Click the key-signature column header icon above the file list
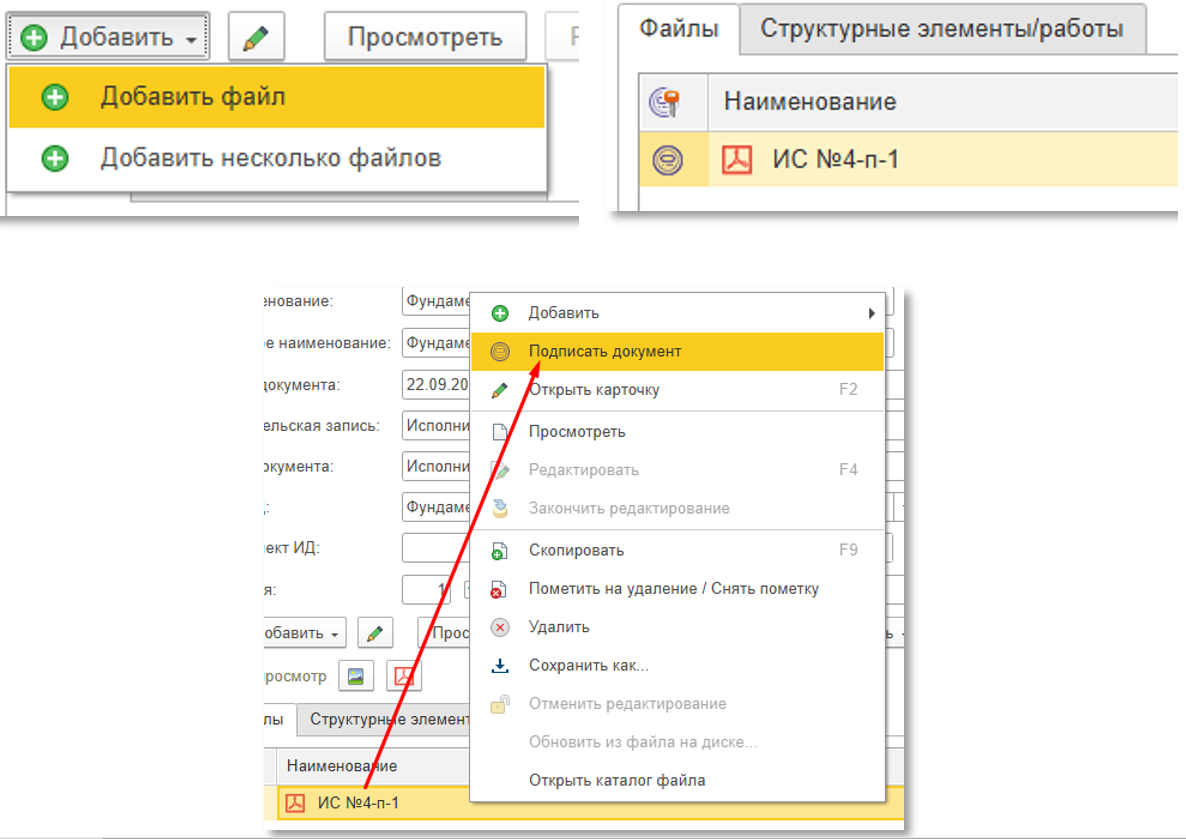 667,101
